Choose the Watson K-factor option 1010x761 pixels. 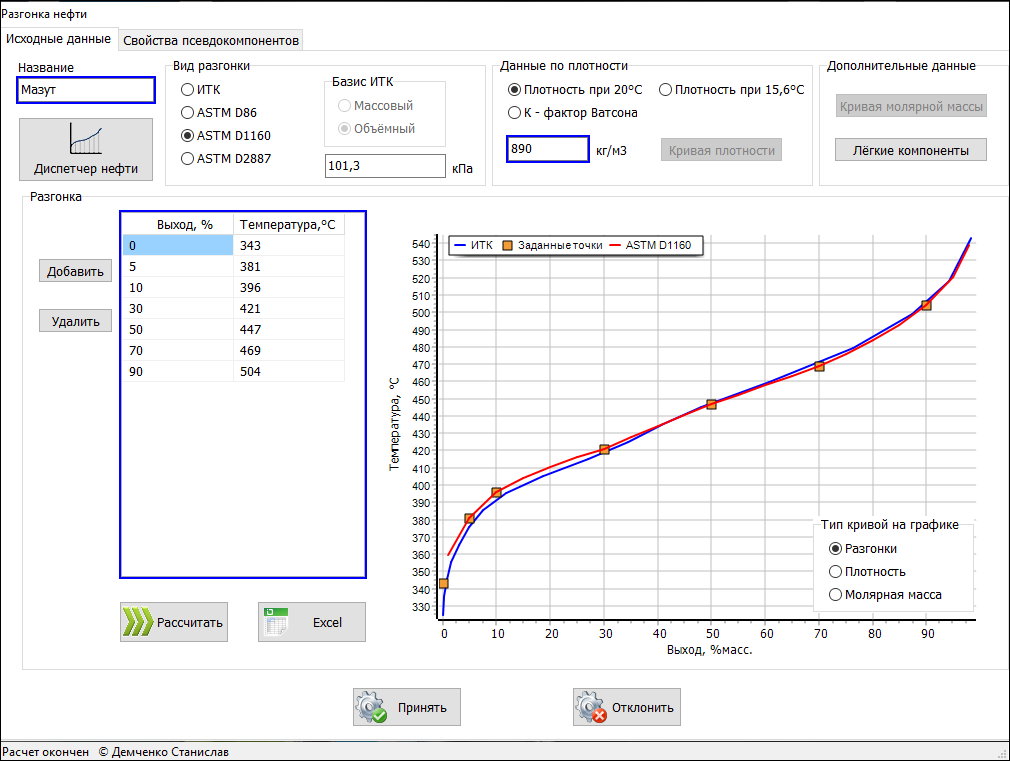[515, 113]
